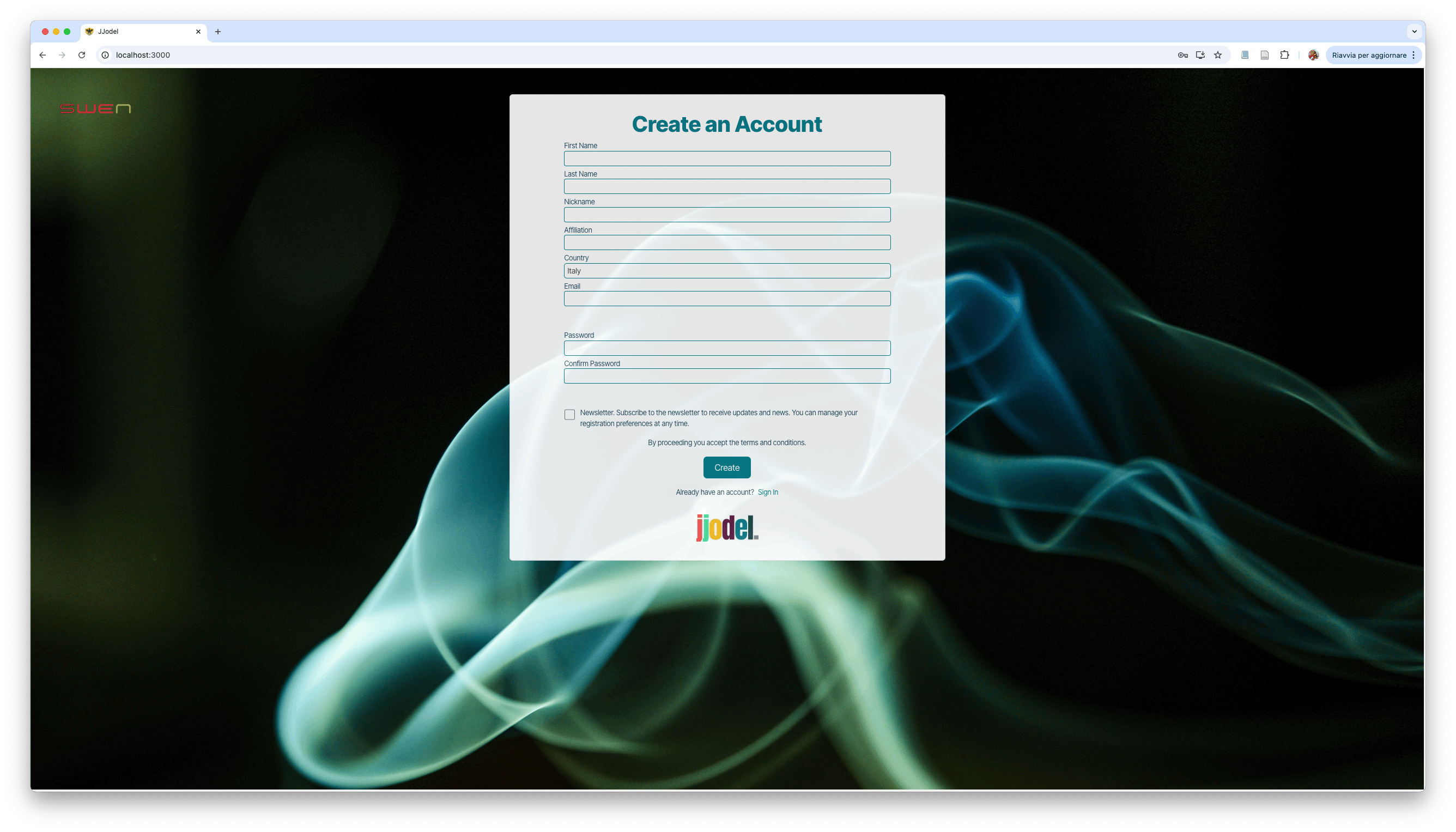Viewport: 1456px width, 832px height.
Task: Open the Chrome three-dot menu
Action: [1413, 55]
